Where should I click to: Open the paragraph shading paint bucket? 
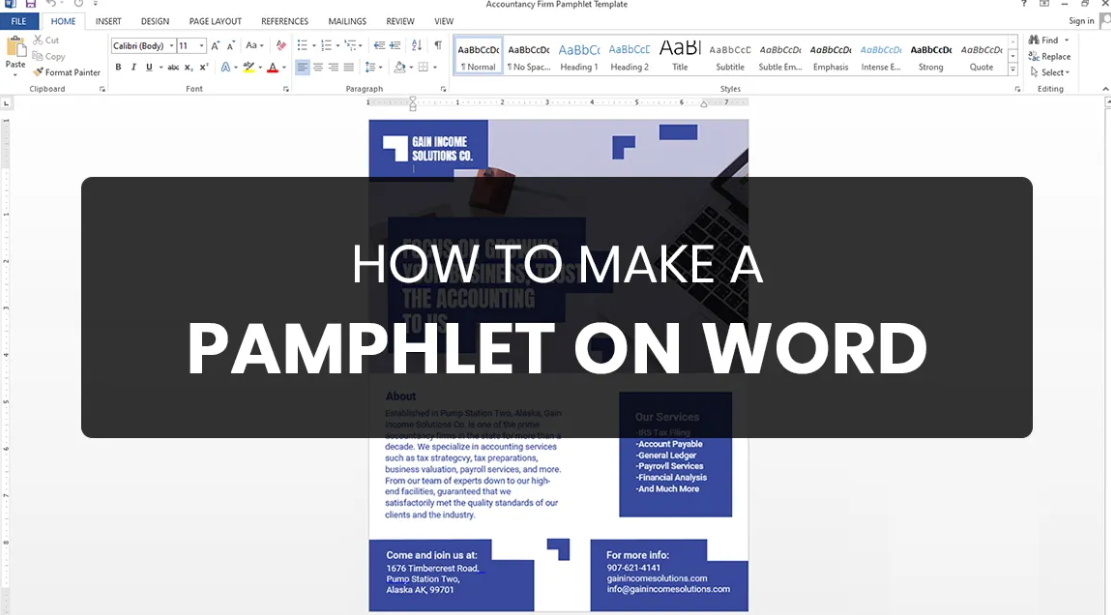pyautogui.click(x=400, y=67)
